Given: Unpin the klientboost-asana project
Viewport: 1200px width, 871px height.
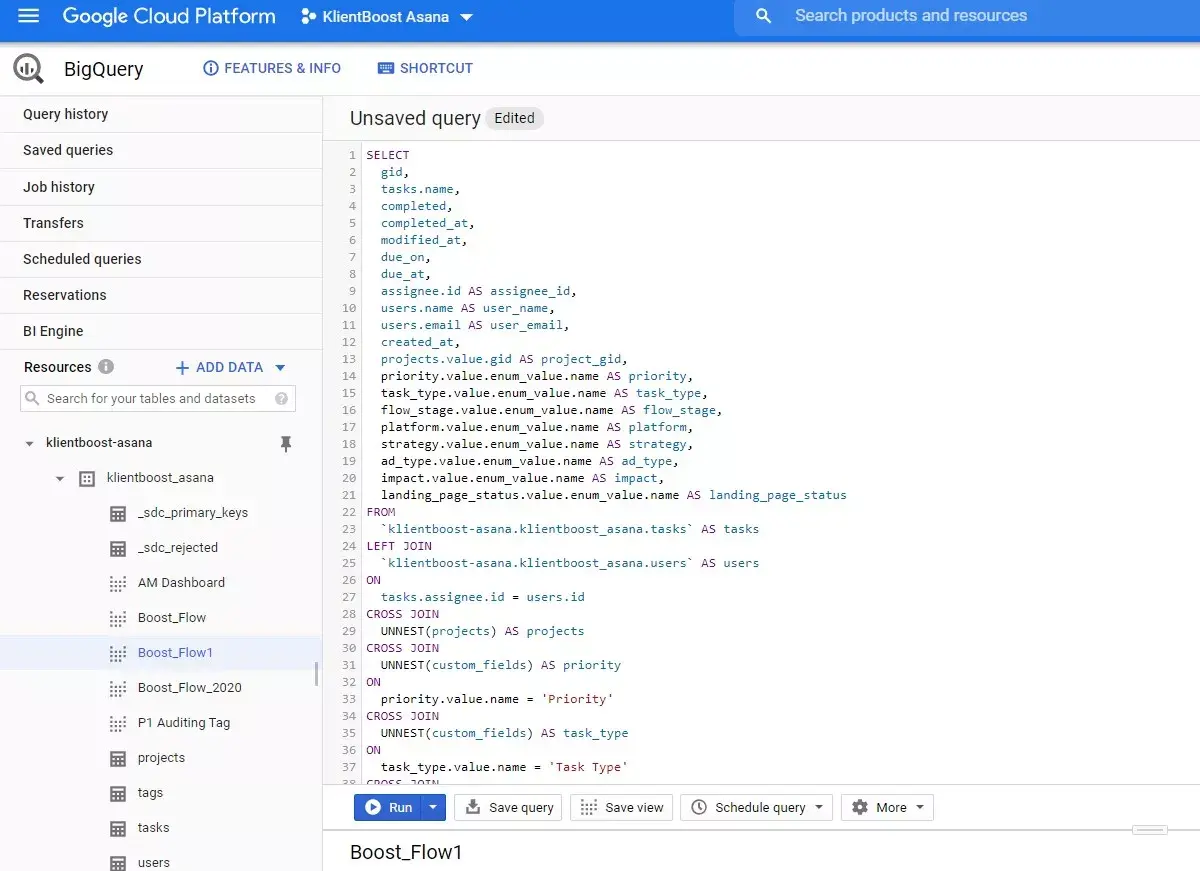Looking at the screenshot, I should tap(287, 443).
